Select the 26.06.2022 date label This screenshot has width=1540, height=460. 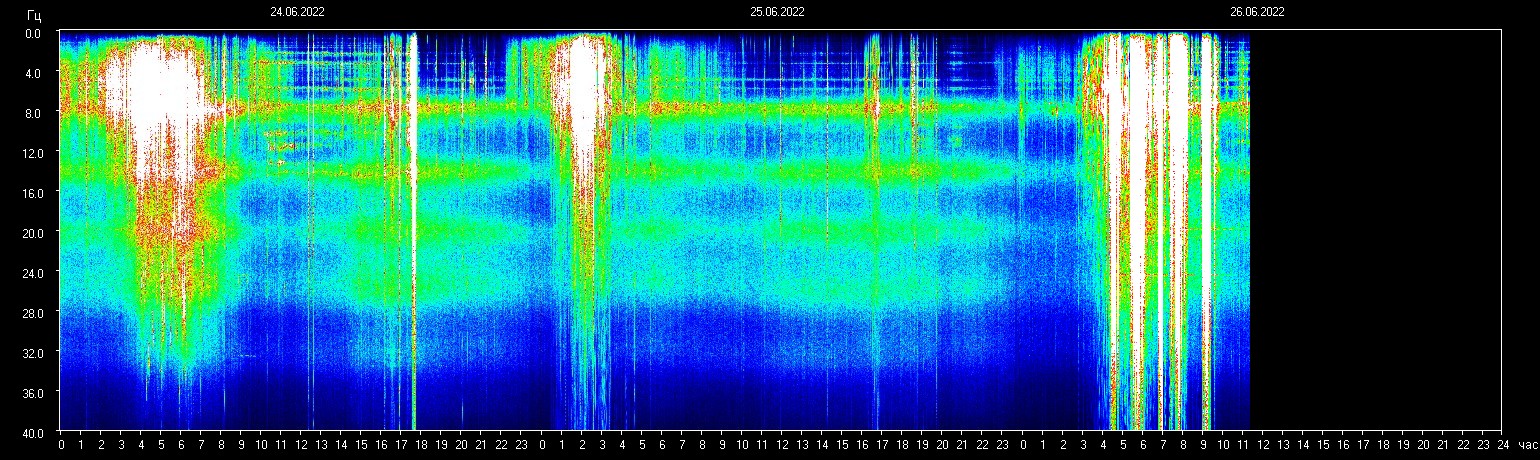pyautogui.click(x=1257, y=13)
